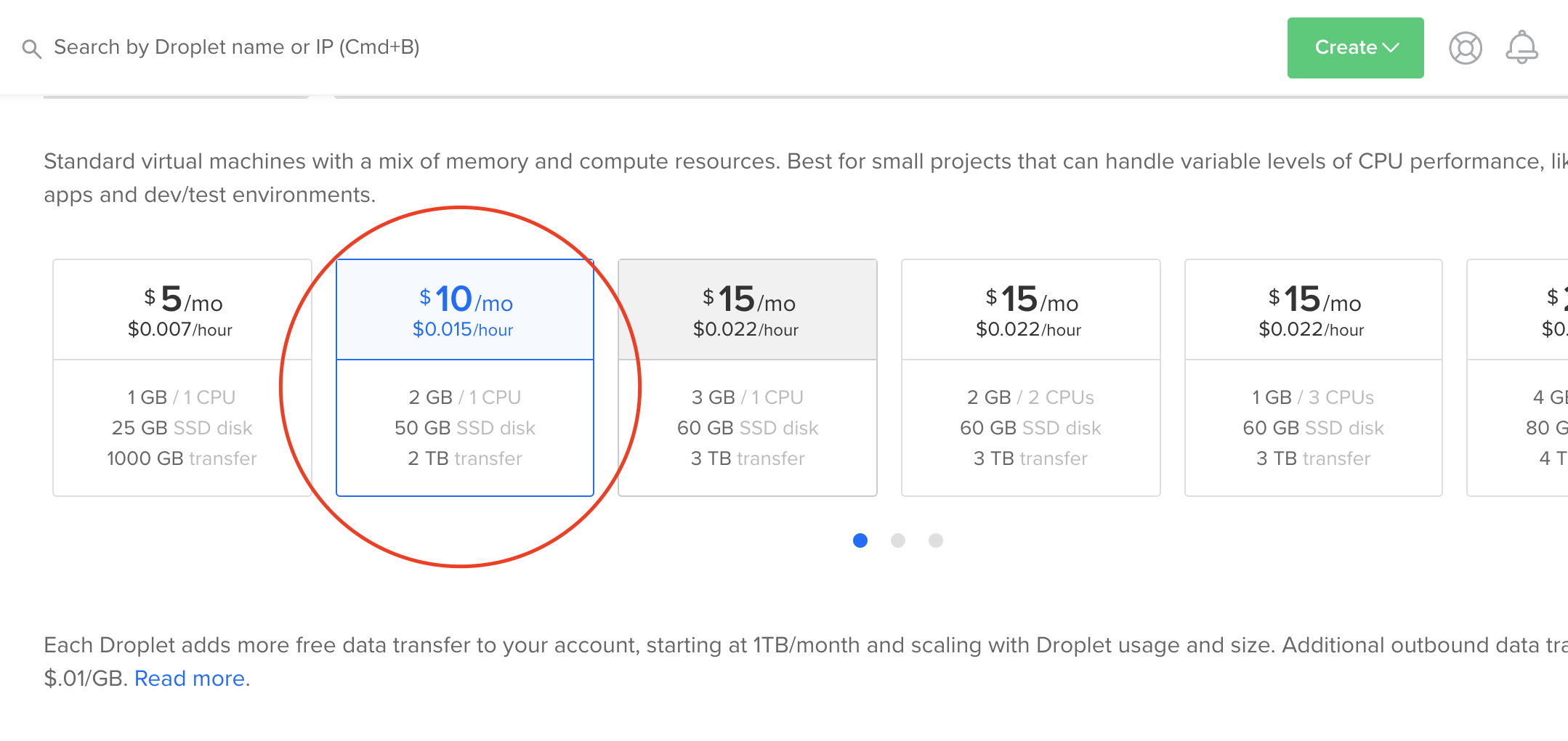
Task: Follow the Read more link
Action: 190,679
